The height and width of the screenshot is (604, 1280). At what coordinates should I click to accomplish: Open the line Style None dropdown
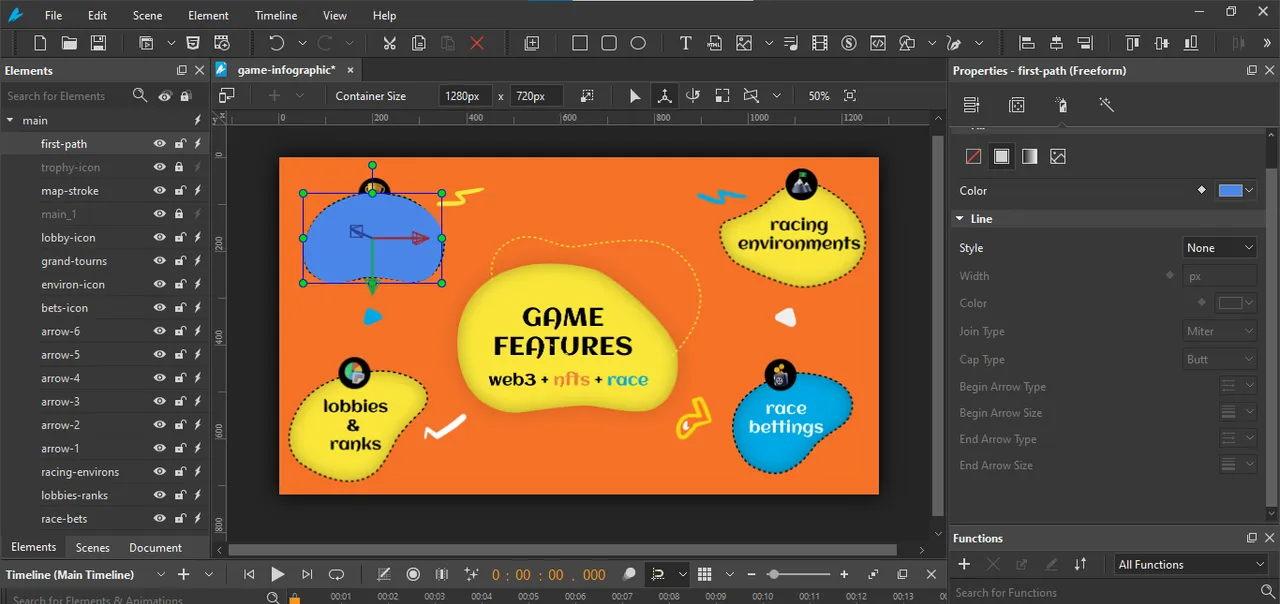[1219, 248]
